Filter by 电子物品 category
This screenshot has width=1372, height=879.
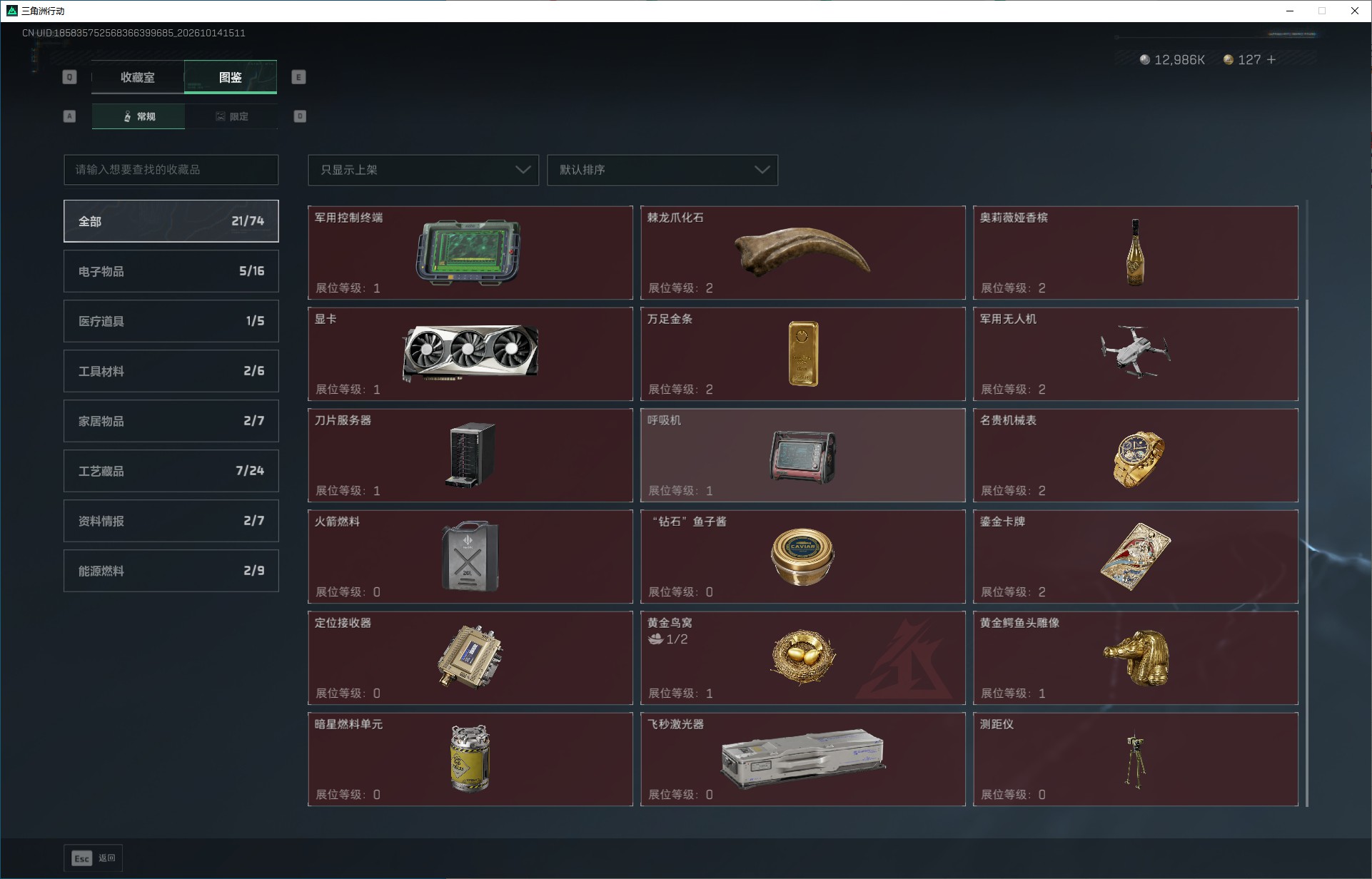[x=171, y=271]
